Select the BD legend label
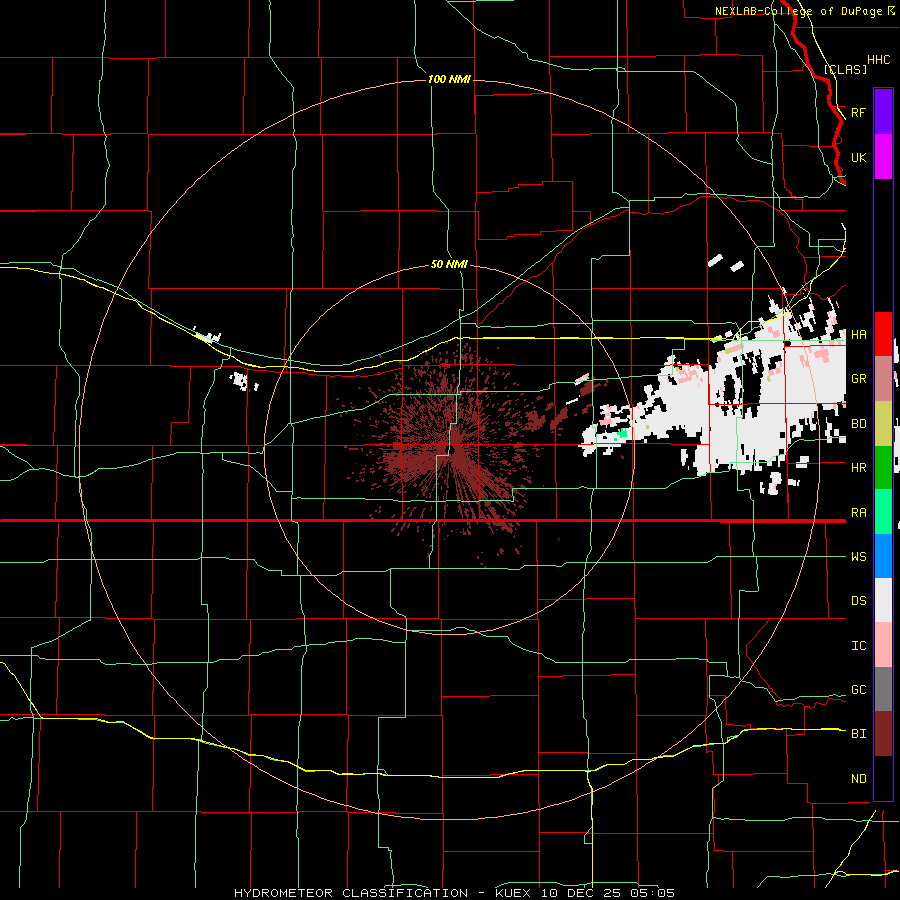Image resolution: width=900 pixels, height=900 pixels. tap(858, 424)
